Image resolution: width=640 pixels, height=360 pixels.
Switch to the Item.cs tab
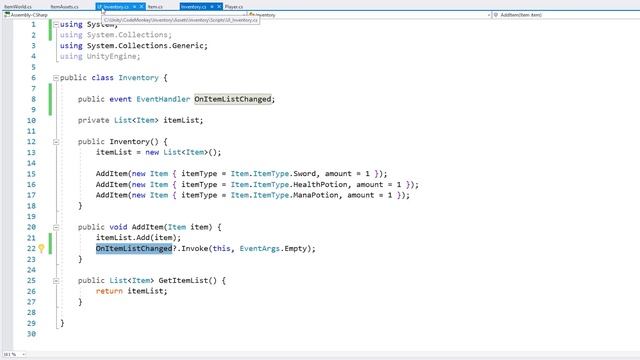[155, 7]
